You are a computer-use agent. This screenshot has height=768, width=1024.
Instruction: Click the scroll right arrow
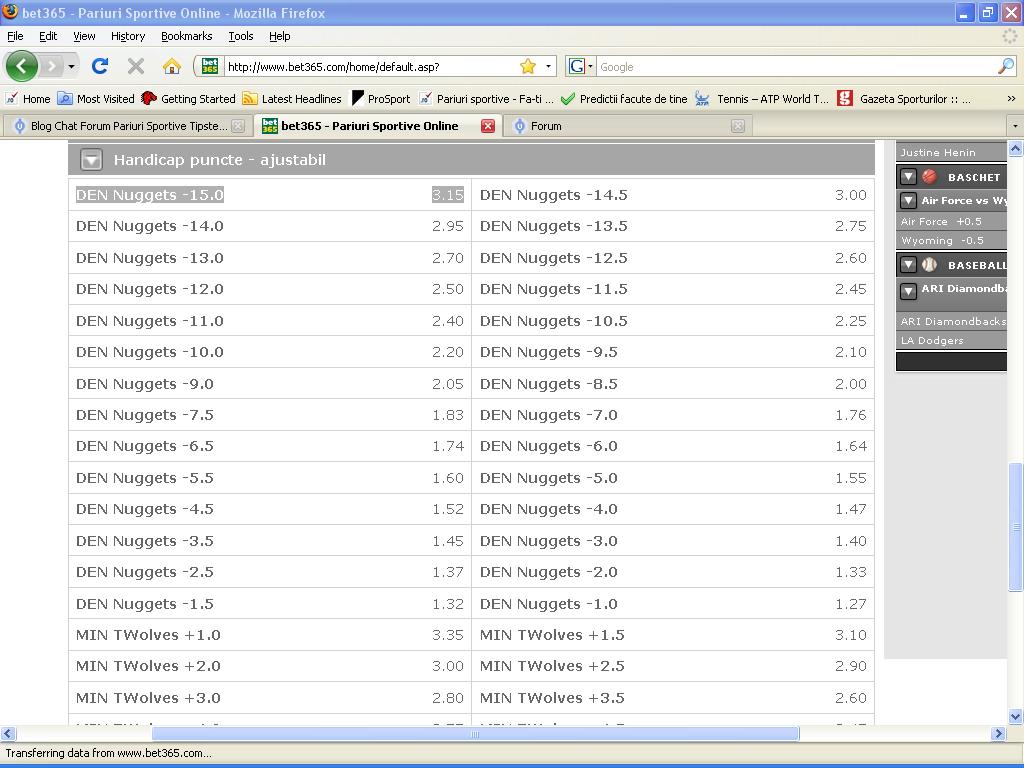pos(998,734)
